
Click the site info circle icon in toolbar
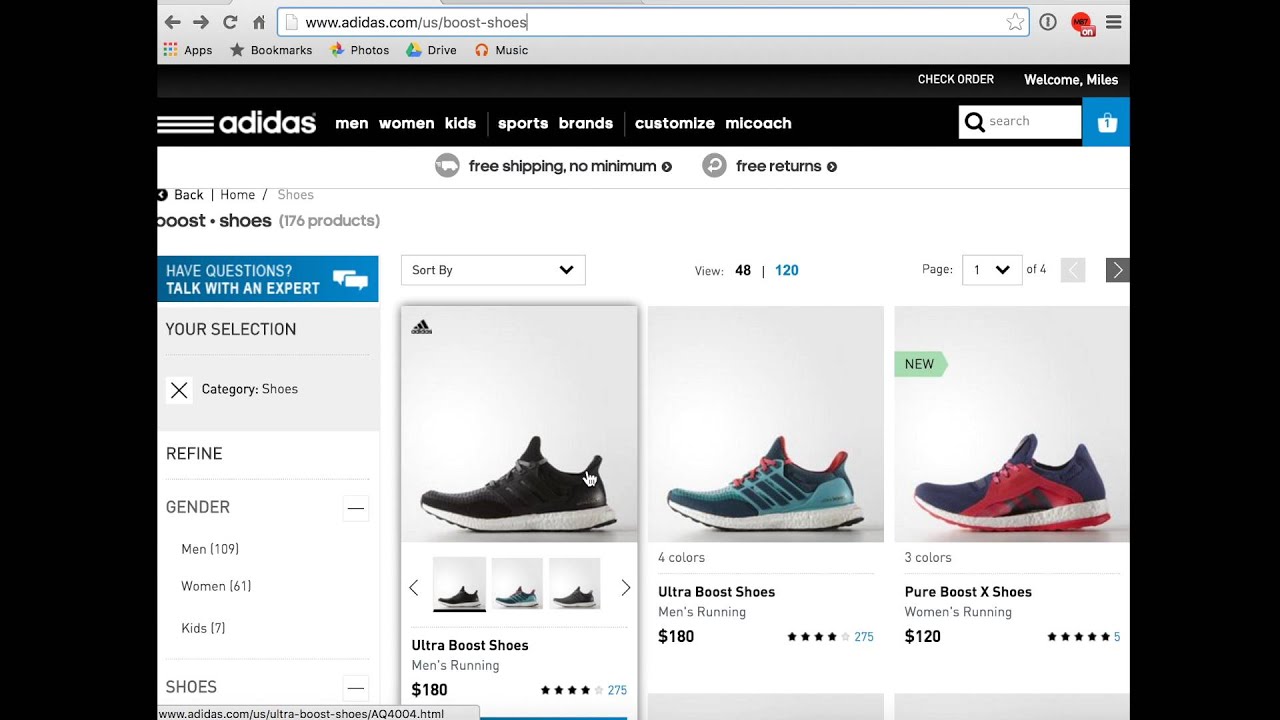(1048, 22)
